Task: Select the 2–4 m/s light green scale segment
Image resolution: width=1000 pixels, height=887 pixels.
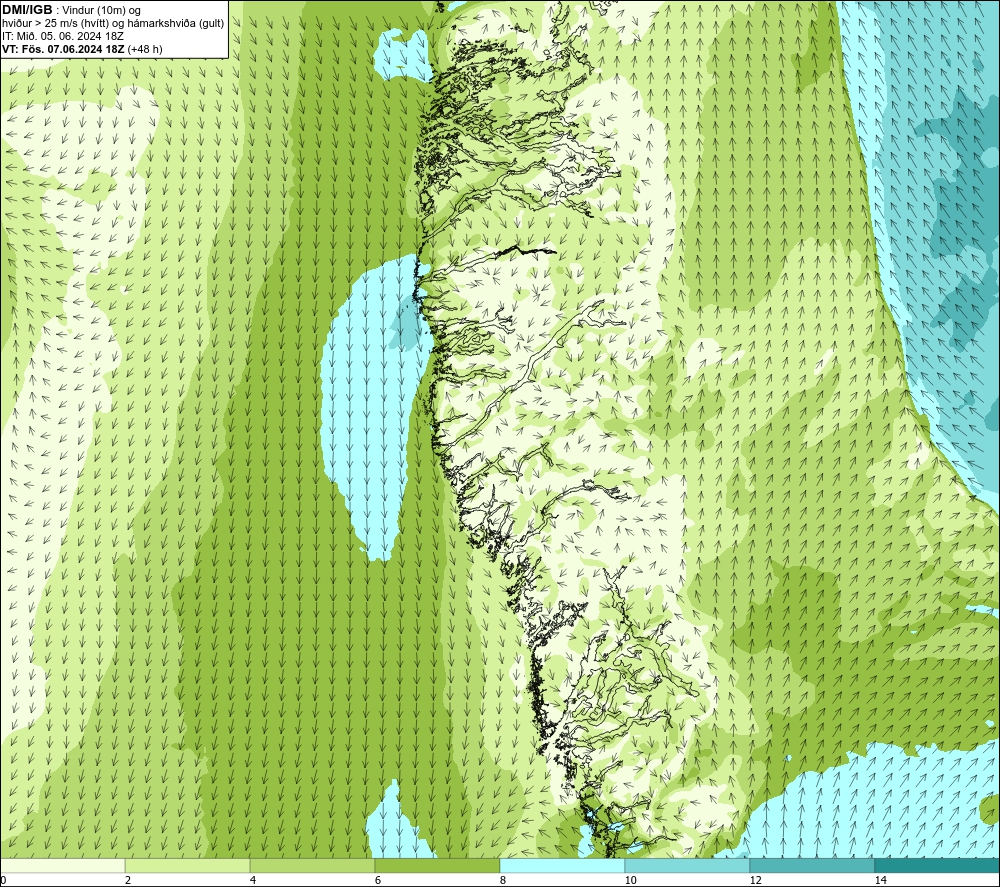Action: (188, 865)
